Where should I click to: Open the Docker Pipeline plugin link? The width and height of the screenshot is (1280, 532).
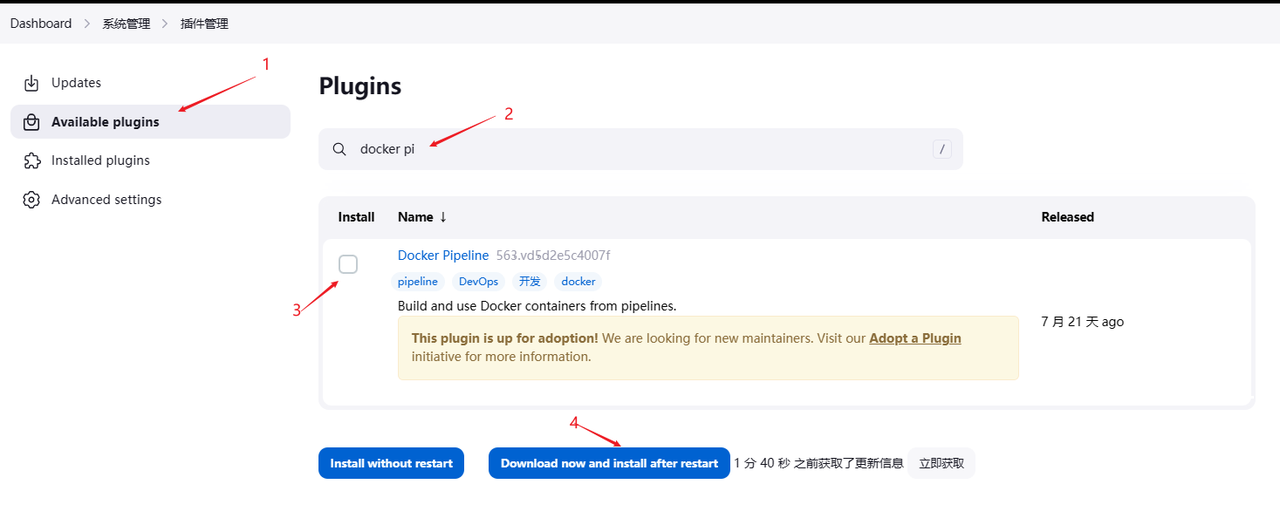click(x=443, y=255)
